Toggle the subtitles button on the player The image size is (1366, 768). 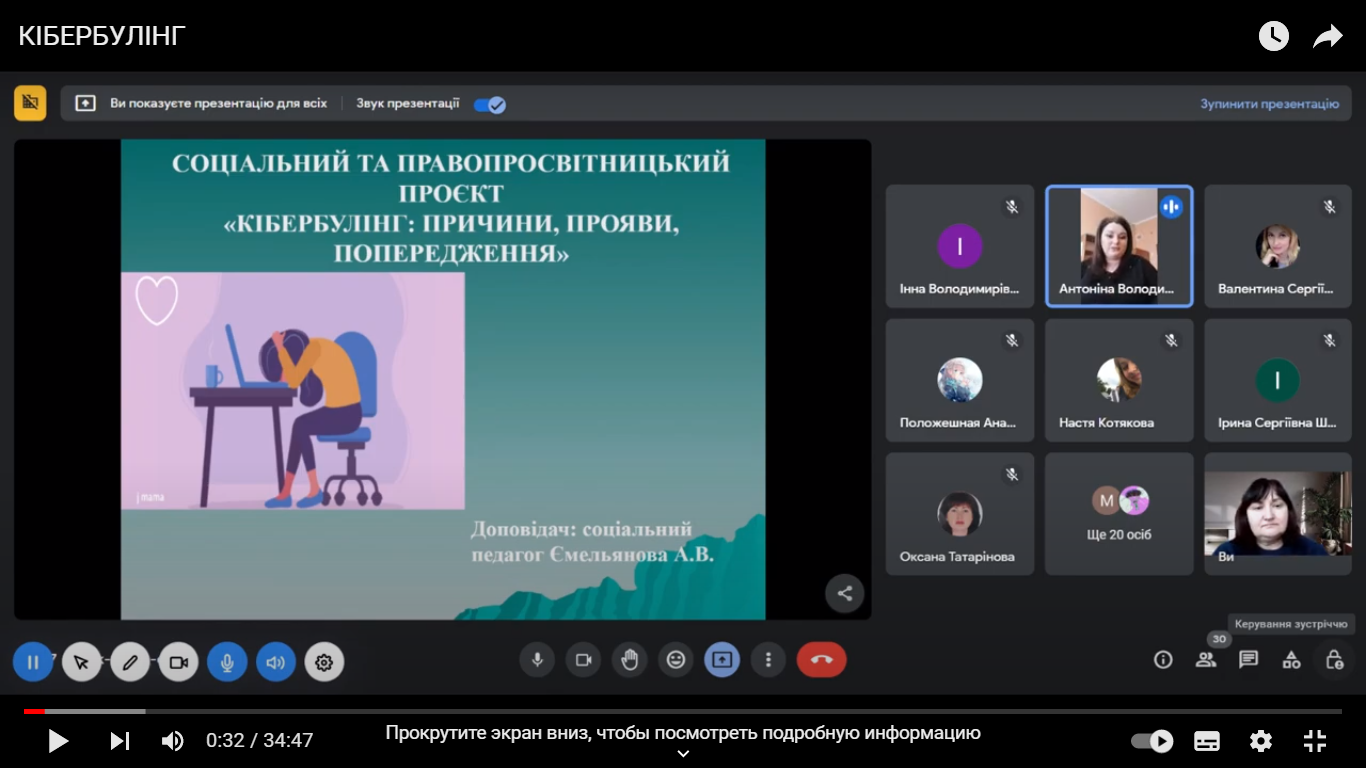(1207, 741)
